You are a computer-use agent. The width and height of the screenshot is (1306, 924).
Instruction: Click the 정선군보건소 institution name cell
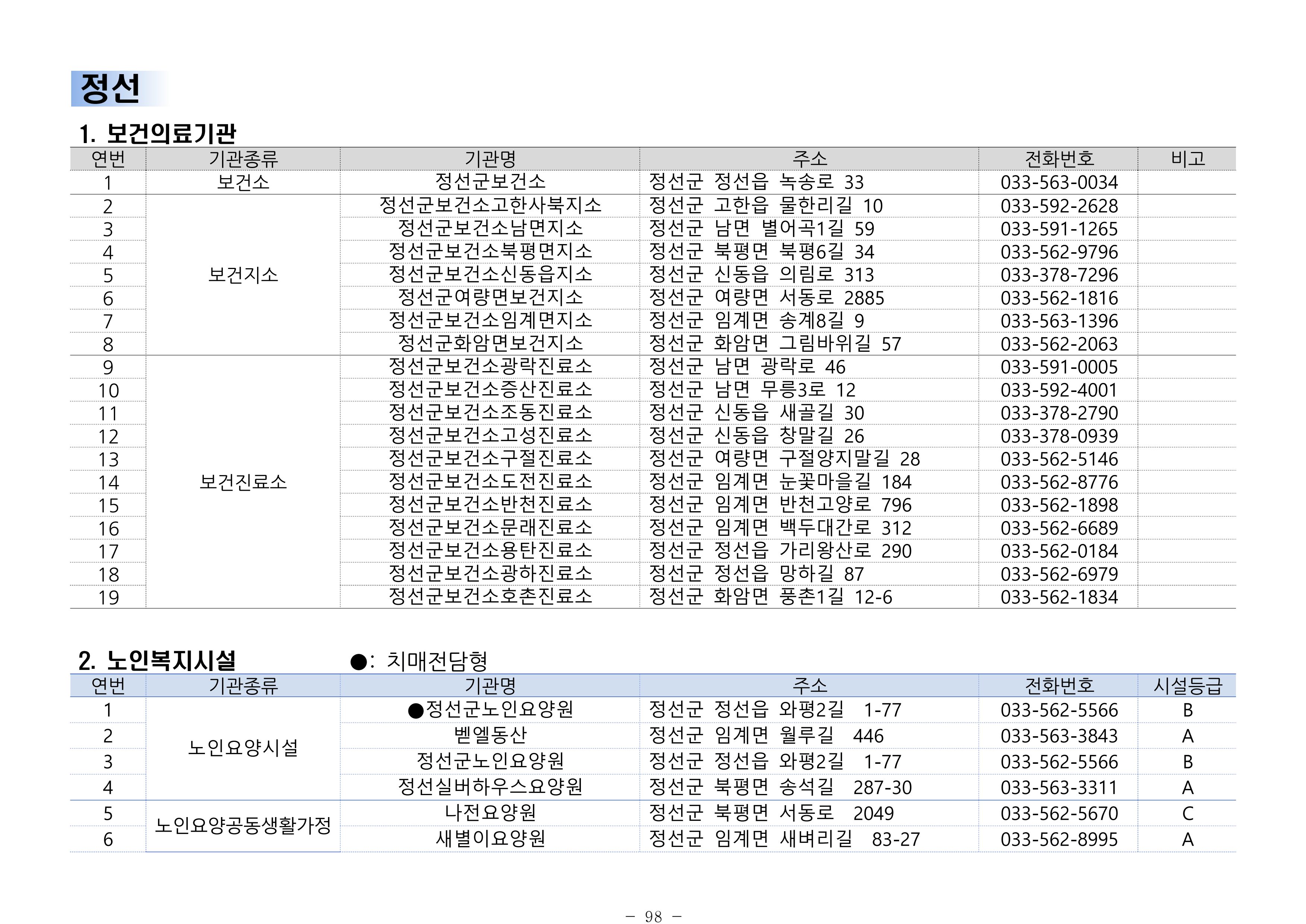click(x=490, y=182)
